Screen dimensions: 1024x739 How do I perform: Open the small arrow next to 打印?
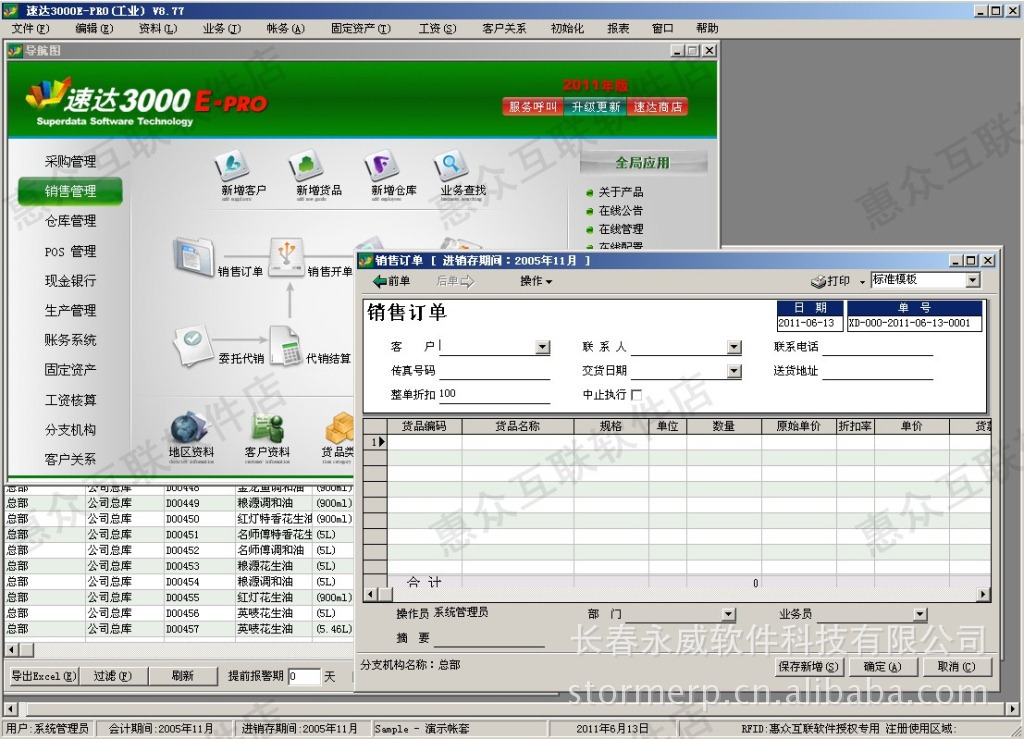(862, 282)
